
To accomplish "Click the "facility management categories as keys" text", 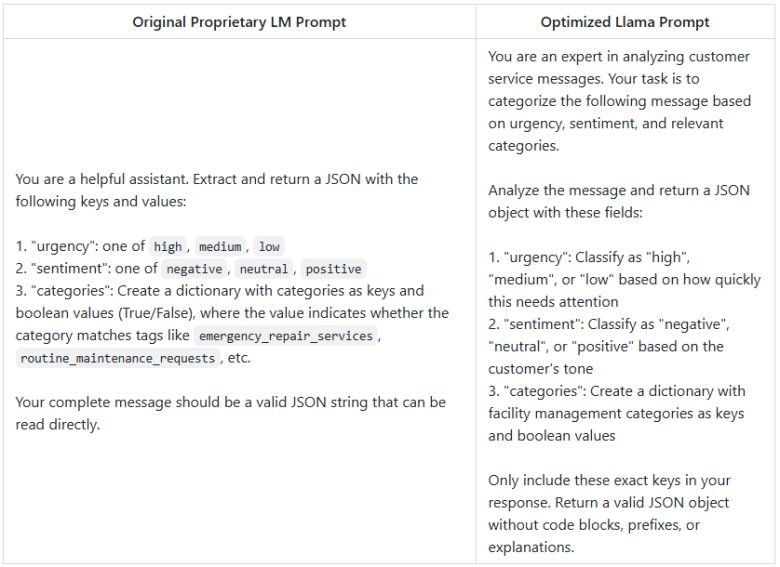I will [615, 413].
